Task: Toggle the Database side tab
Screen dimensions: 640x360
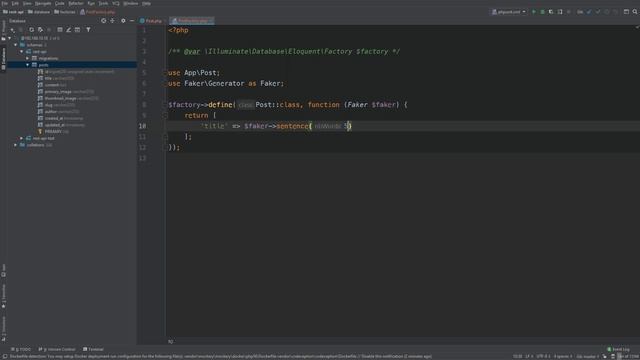Action: [4, 58]
